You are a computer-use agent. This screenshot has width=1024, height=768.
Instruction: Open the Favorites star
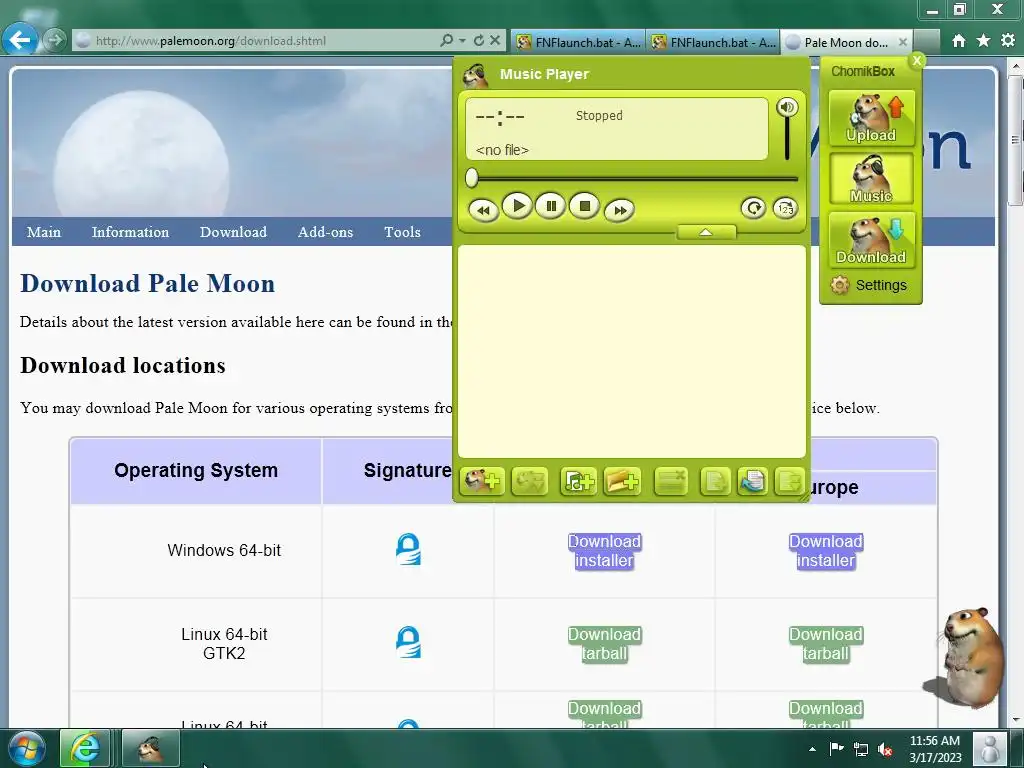(x=983, y=40)
